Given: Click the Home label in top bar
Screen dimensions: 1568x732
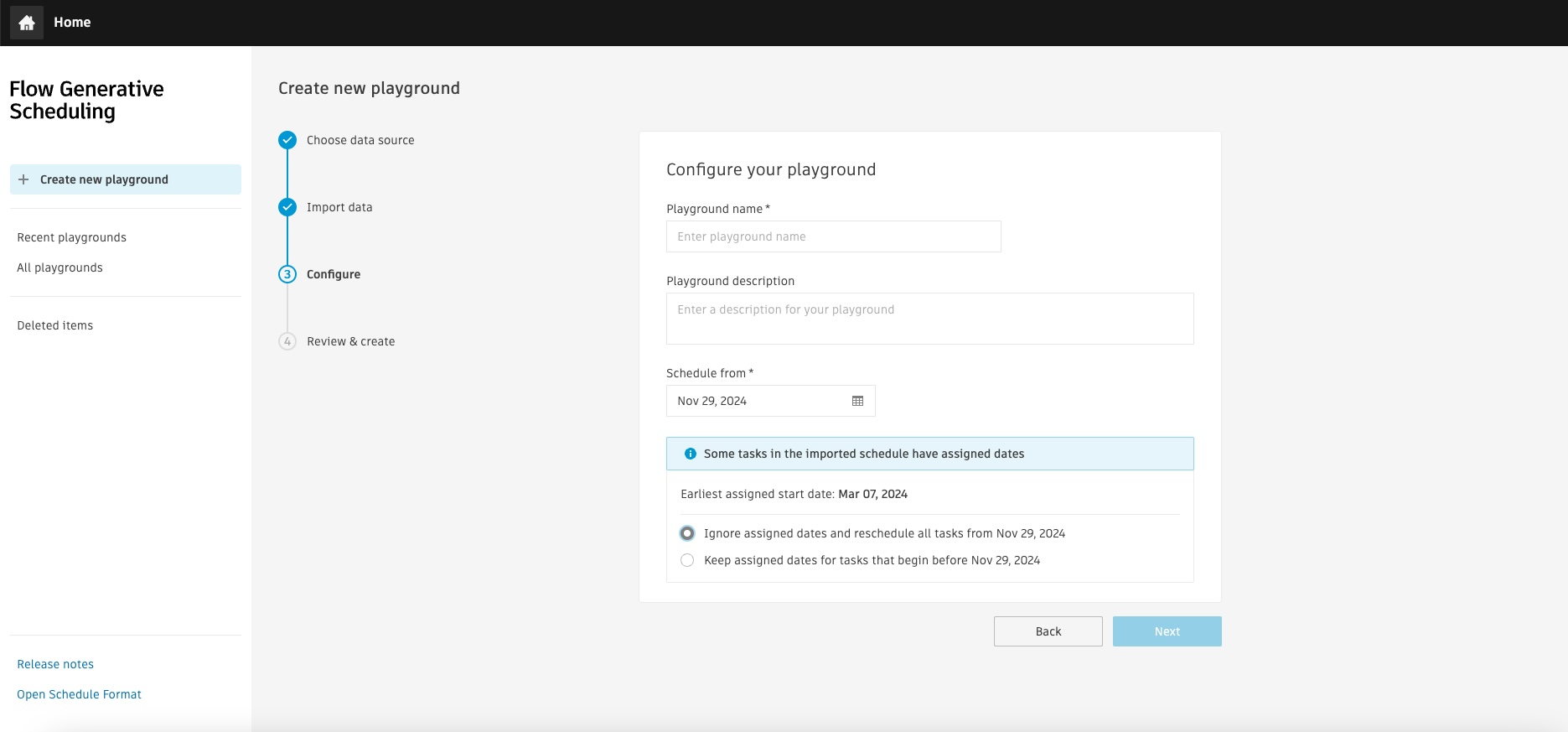Looking at the screenshot, I should coord(72,23).
